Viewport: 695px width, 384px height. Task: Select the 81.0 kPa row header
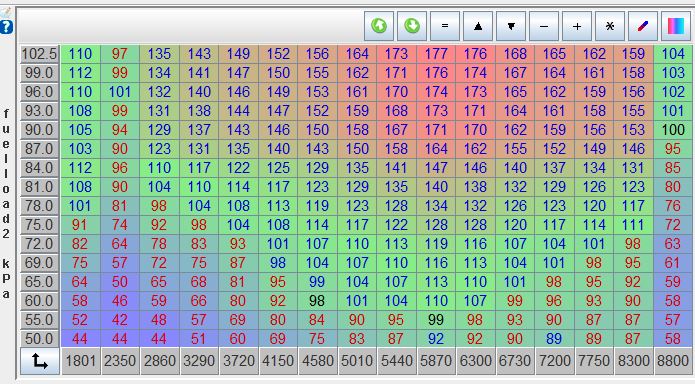[39, 187]
